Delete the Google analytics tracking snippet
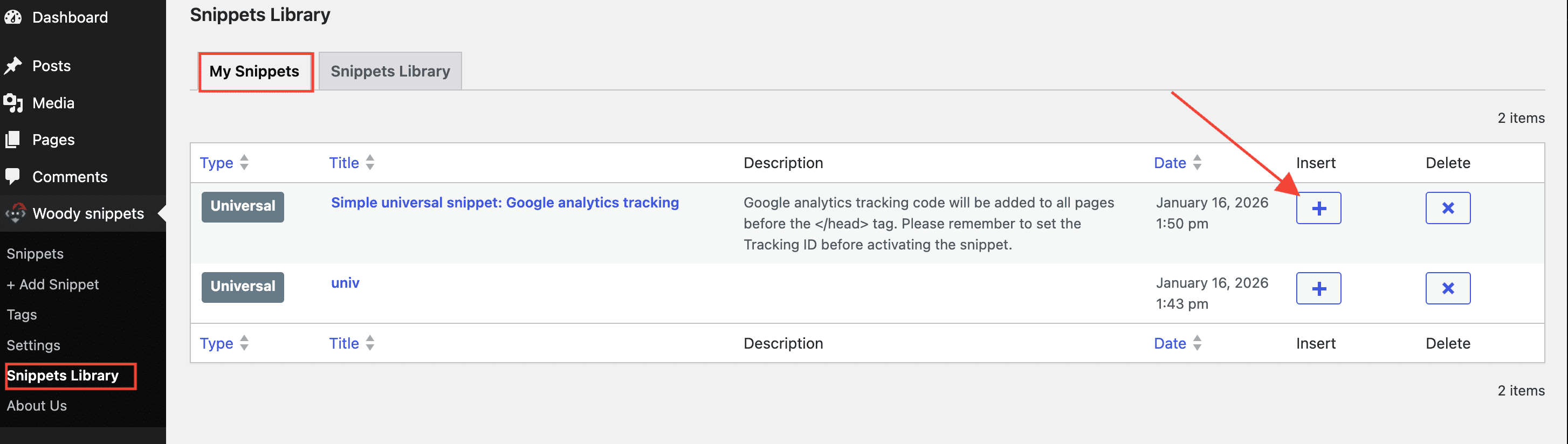Screen dimensions: 1568x444 coord(1447,208)
